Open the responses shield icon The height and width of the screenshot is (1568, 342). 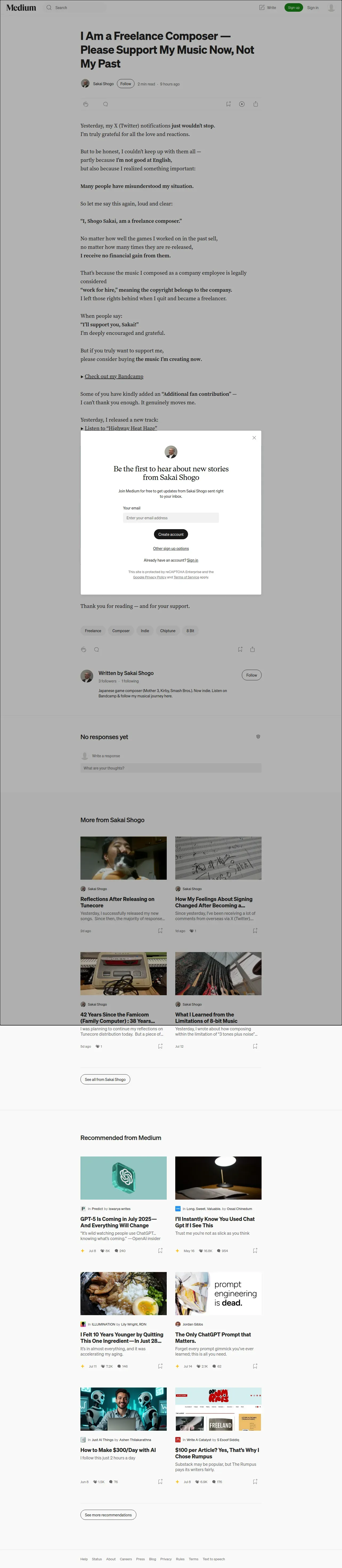coord(258,736)
